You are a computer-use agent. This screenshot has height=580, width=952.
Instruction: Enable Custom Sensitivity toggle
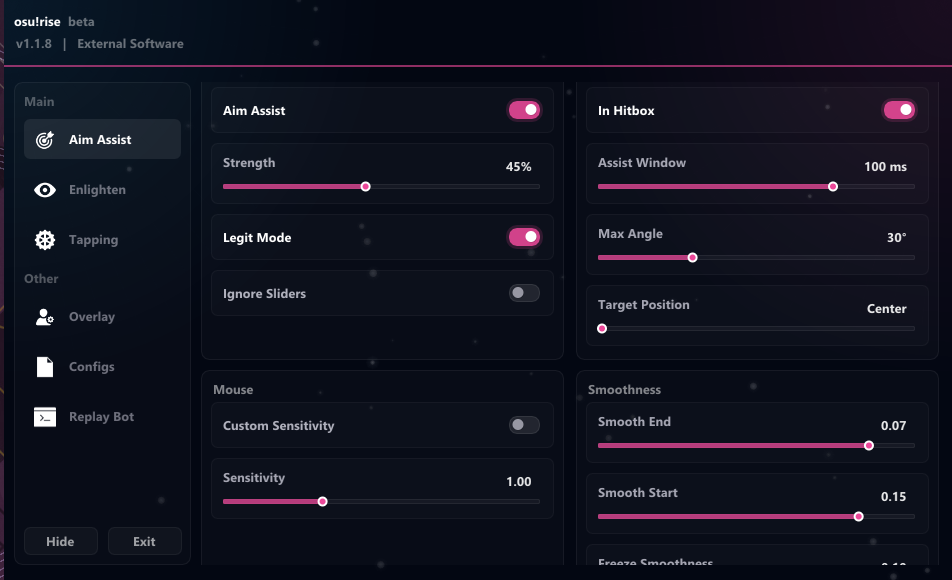(x=524, y=425)
